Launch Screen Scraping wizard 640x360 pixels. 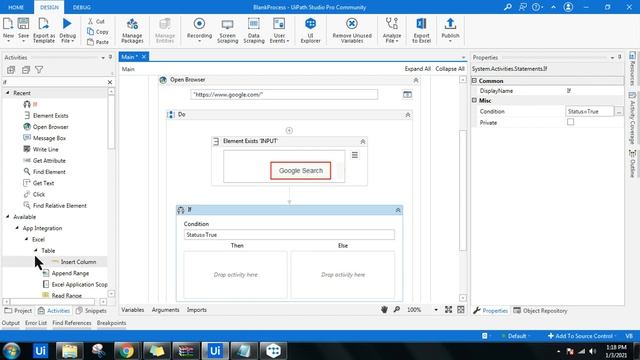pos(227,31)
